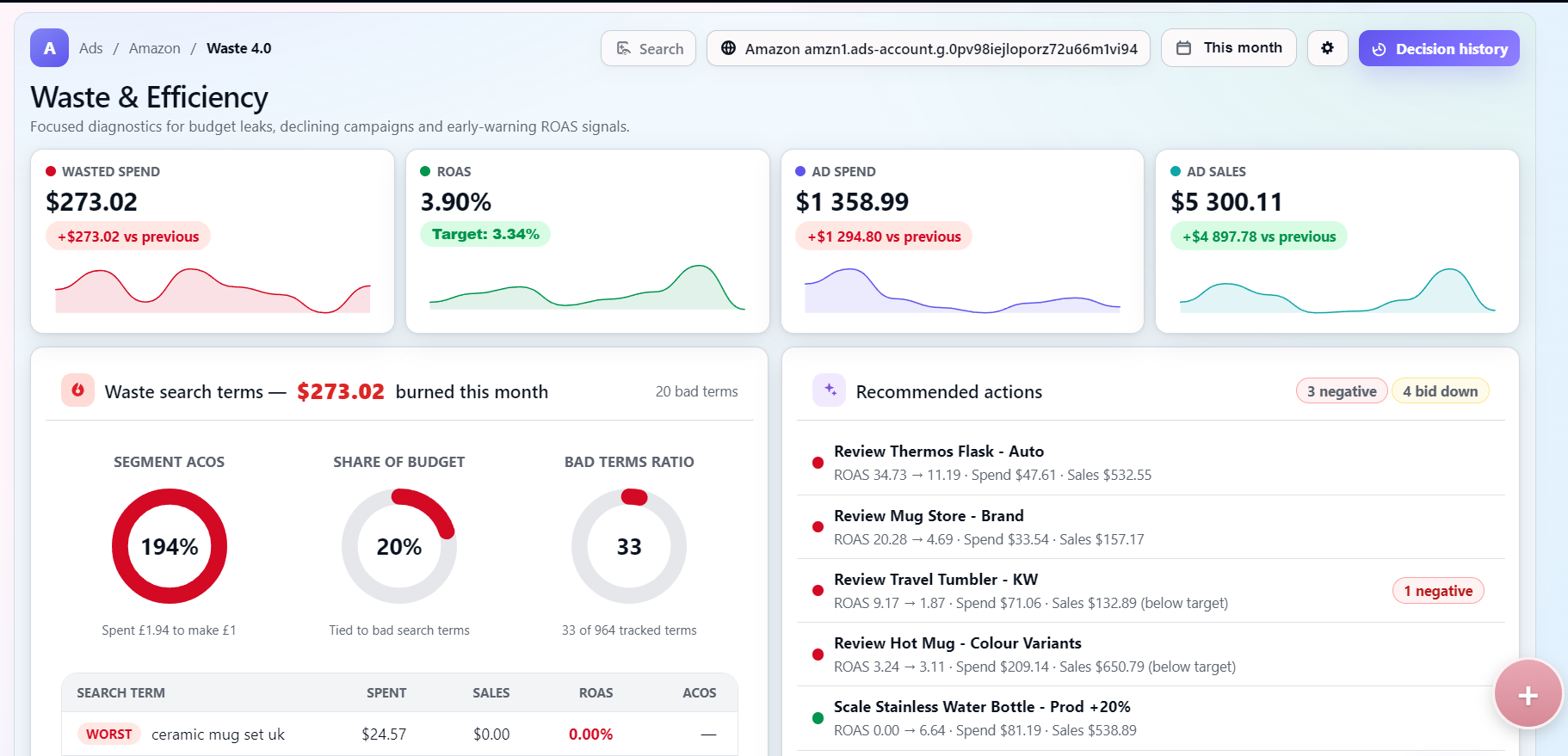Open the Wasted Spend $273.02 card
Screen dimensions: 1568x756
click(213, 241)
